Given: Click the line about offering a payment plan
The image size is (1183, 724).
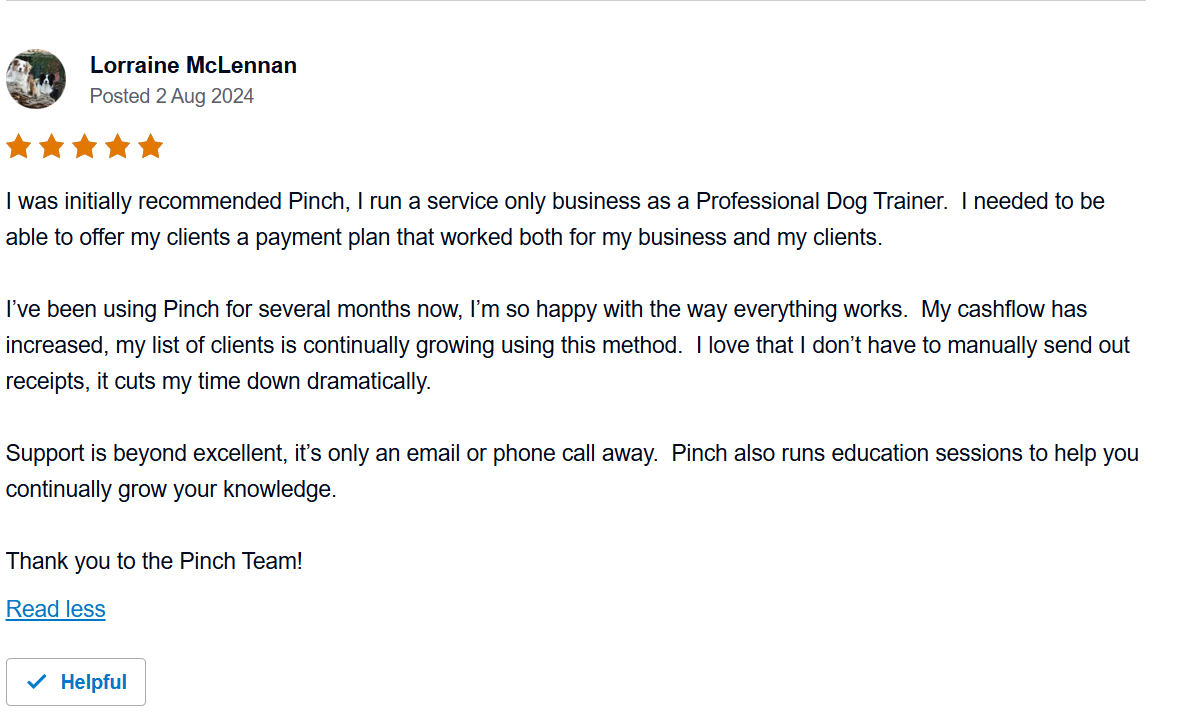Looking at the screenshot, I should click(x=444, y=238).
